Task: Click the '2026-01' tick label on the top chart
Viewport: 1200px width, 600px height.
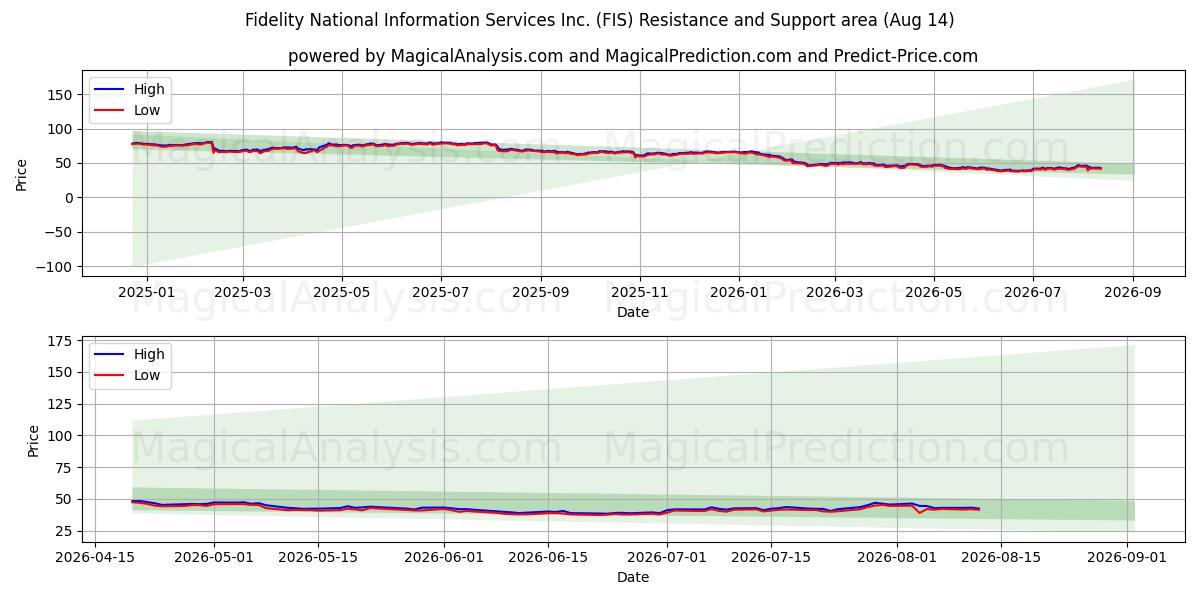Action: point(739,293)
